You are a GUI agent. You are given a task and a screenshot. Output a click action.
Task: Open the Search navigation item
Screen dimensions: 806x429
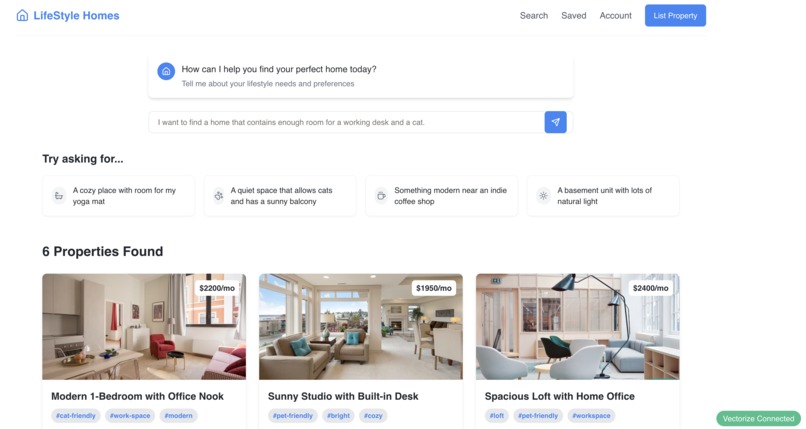[534, 15]
